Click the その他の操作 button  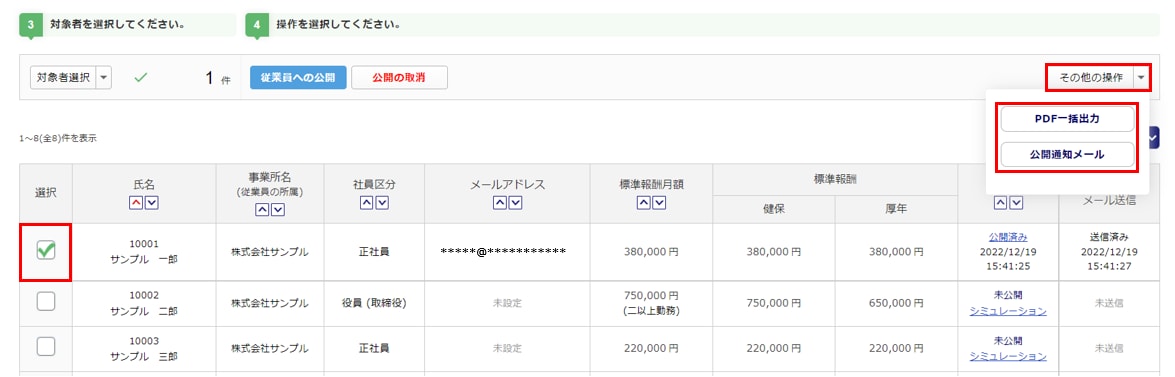(x=1090, y=77)
